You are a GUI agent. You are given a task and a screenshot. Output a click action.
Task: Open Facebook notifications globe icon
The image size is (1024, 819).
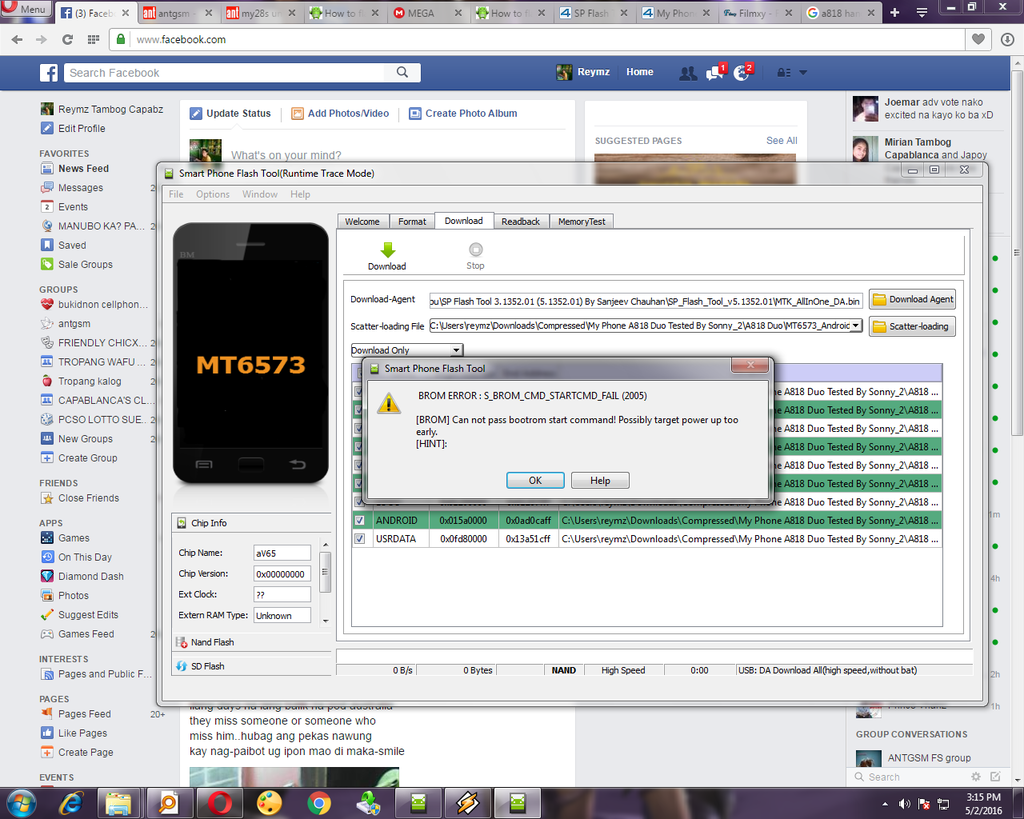click(741, 73)
